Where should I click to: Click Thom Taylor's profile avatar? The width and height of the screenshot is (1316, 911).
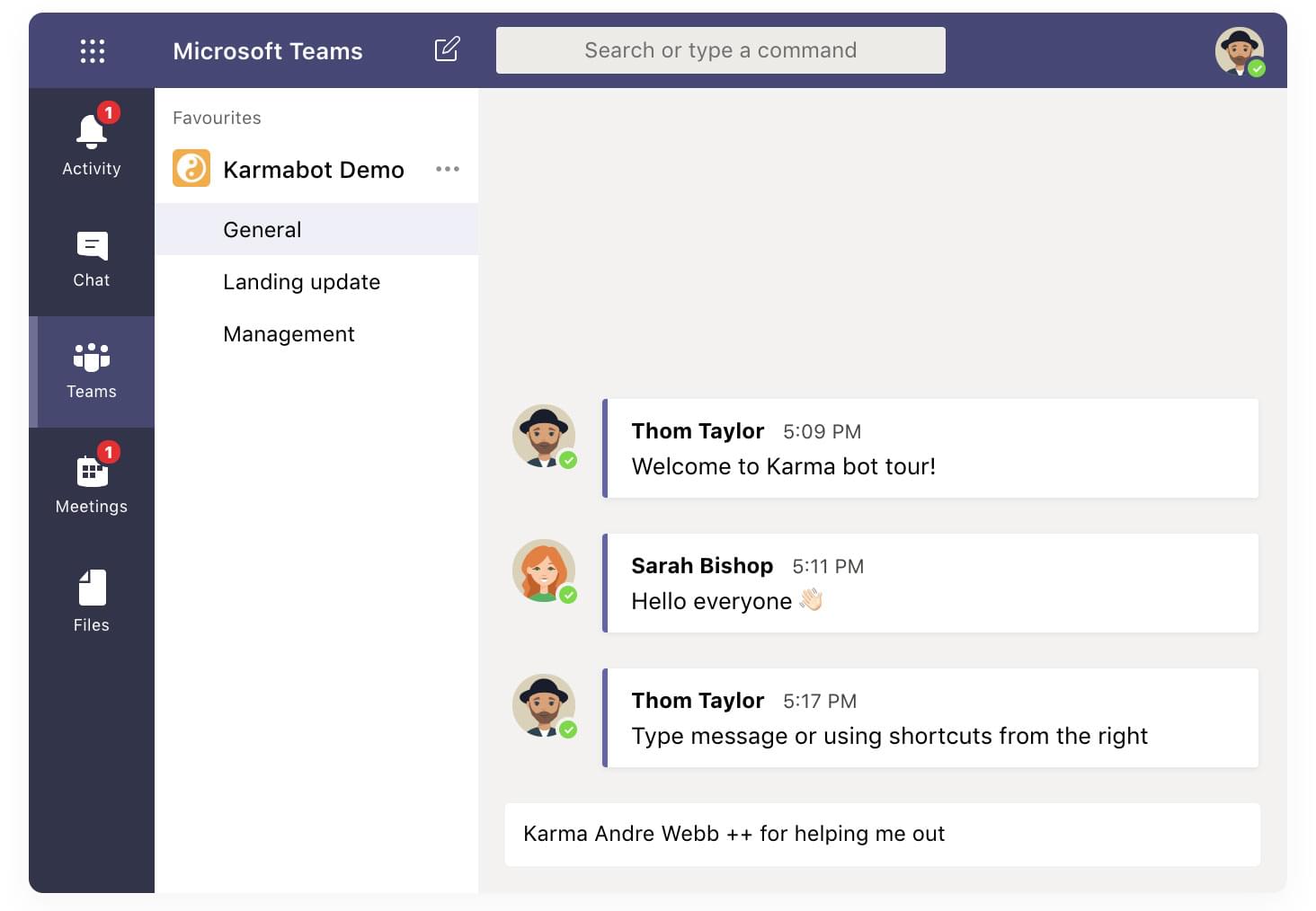[545, 437]
